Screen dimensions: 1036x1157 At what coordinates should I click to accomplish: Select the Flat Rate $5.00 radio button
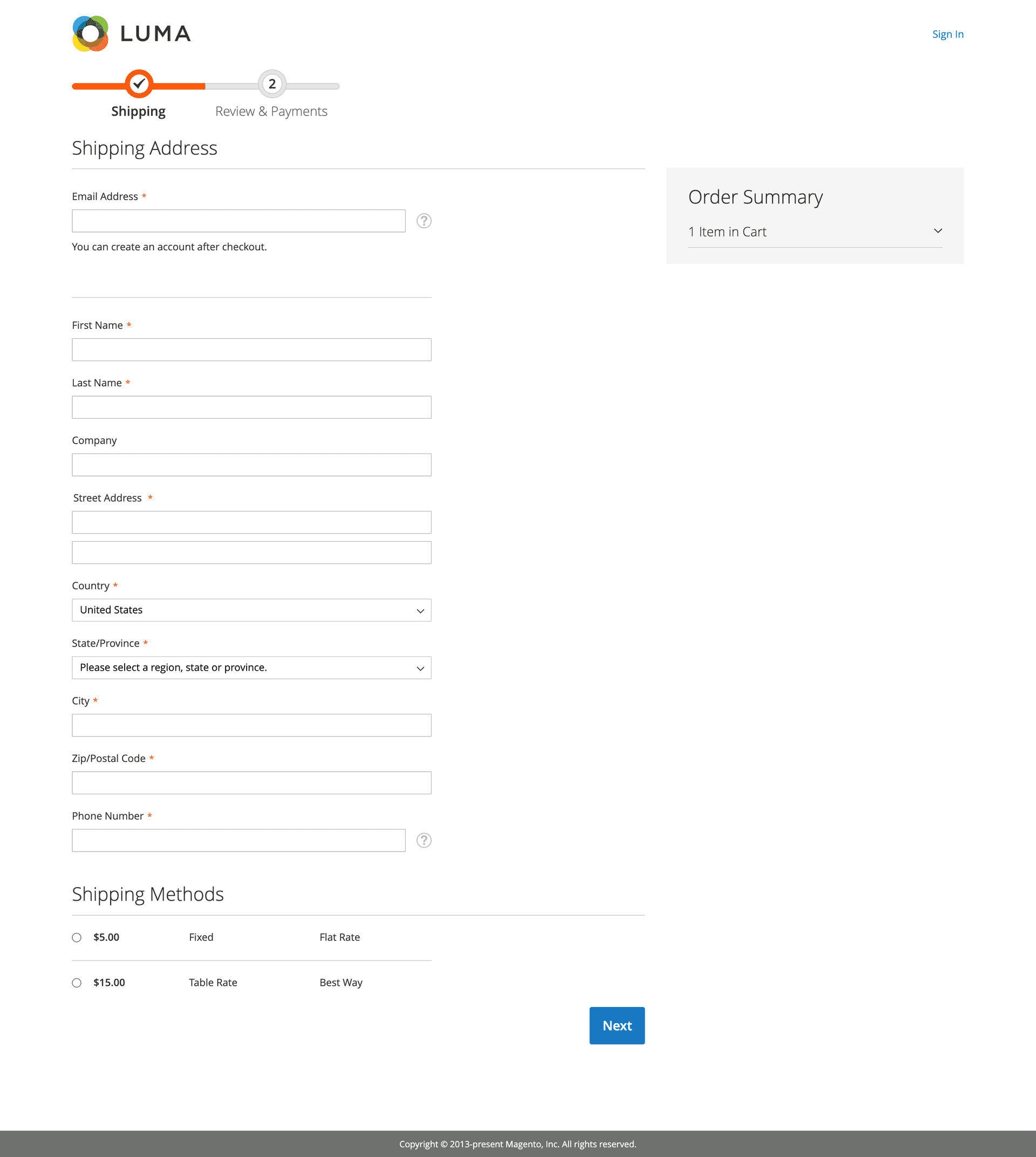tap(76, 937)
